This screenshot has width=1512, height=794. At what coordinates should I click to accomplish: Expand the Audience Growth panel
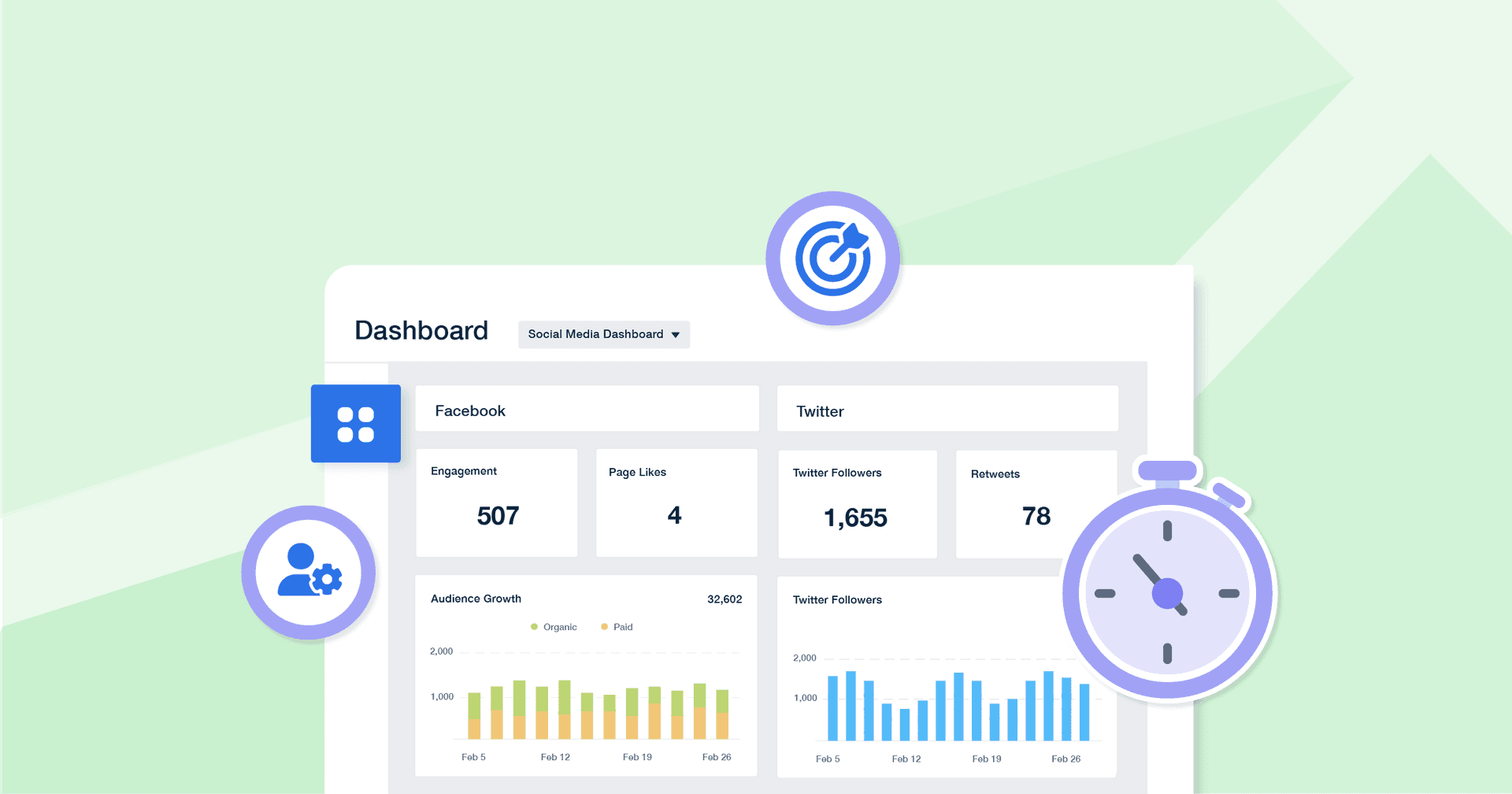click(x=476, y=599)
